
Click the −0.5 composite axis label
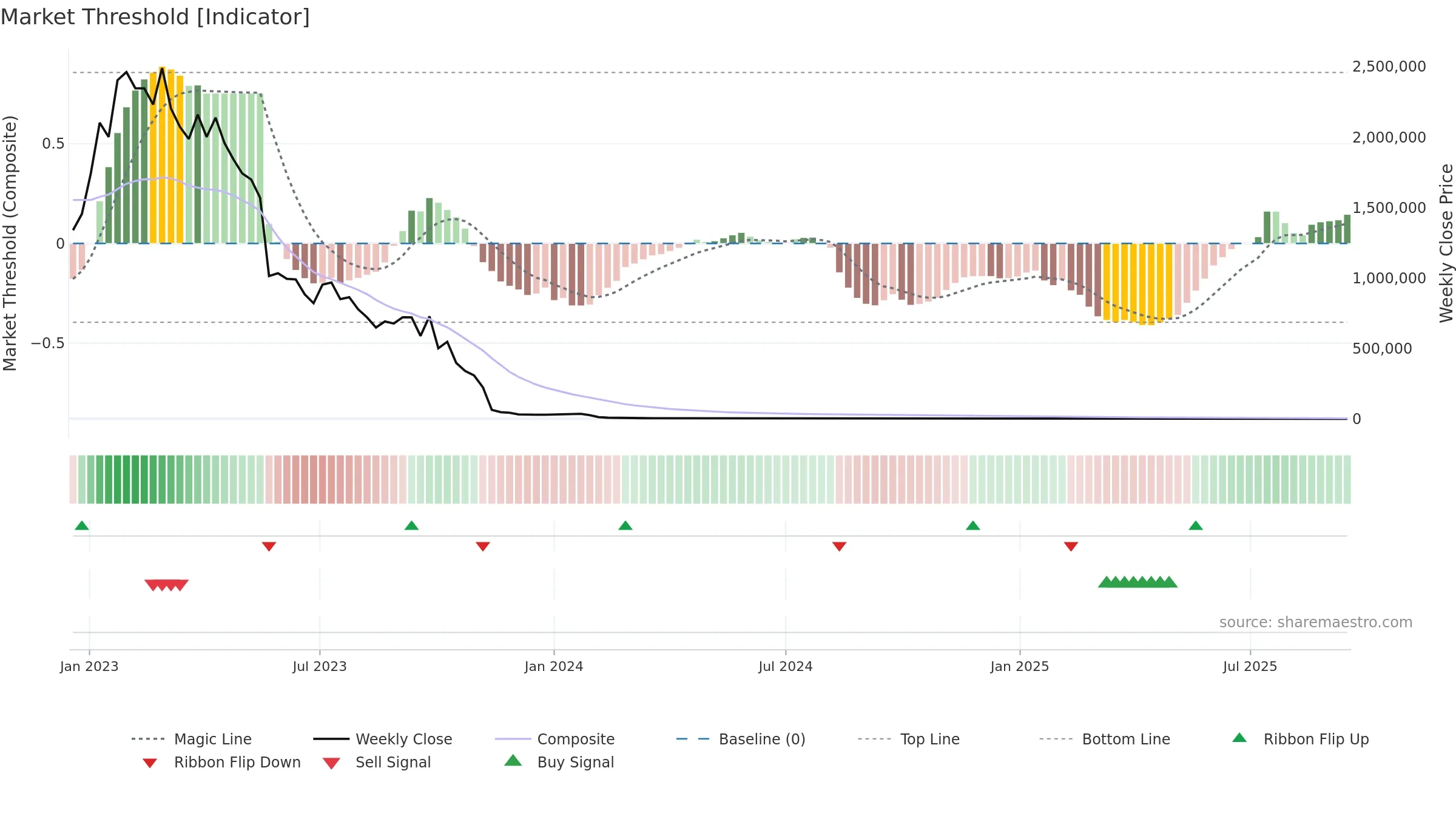[48, 343]
